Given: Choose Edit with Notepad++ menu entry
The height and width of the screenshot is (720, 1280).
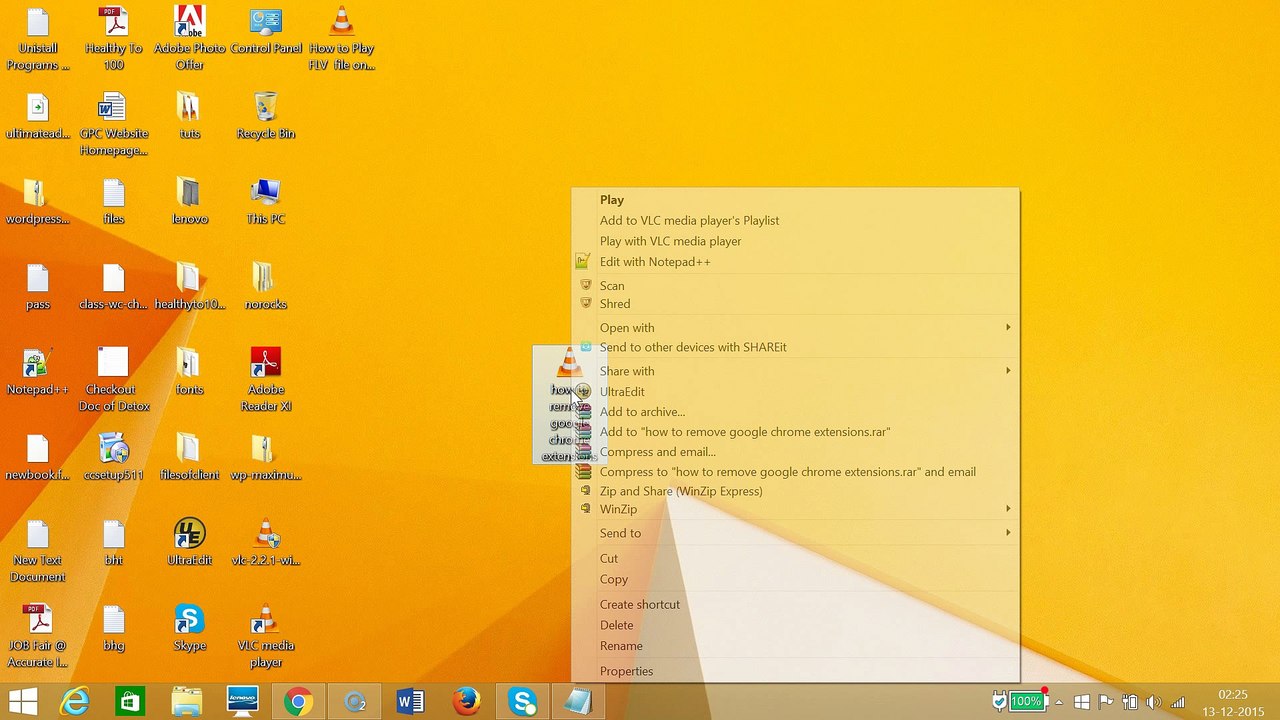Looking at the screenshot, I should click(x=655, y=262).
